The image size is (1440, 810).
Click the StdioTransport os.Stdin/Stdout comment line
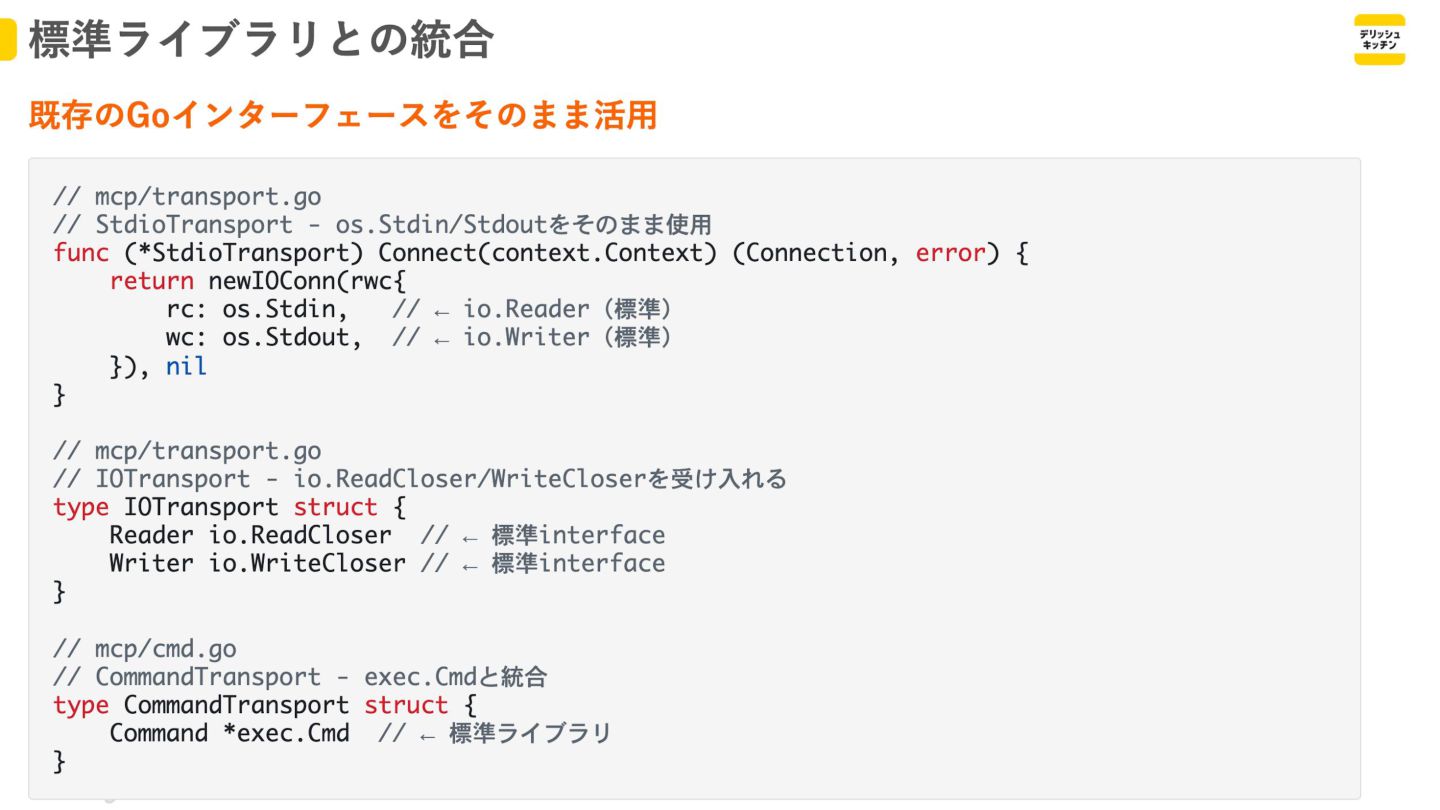[382, 224]
